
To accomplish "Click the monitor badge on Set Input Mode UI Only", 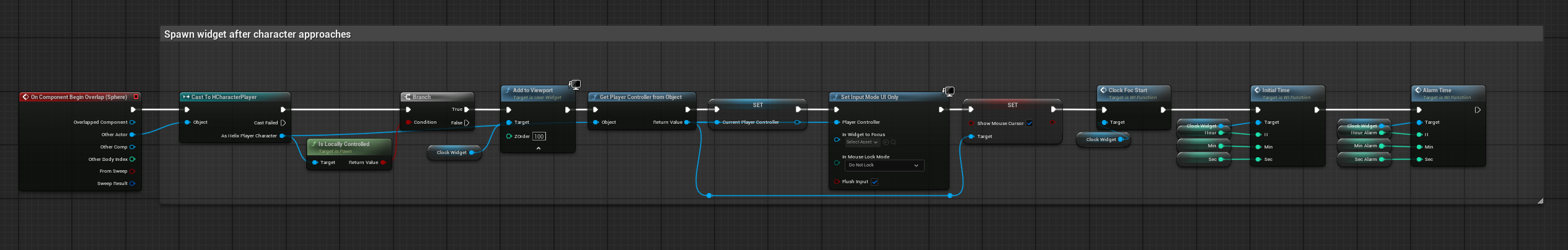I will (948, 92).
